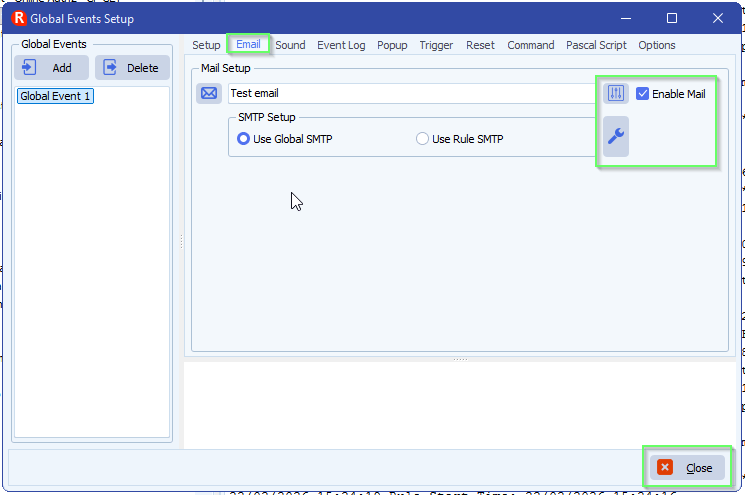Click the horizontal splitter below Mail Setup
The width and height of the screenshot is (745, 495).
(460, 360)
